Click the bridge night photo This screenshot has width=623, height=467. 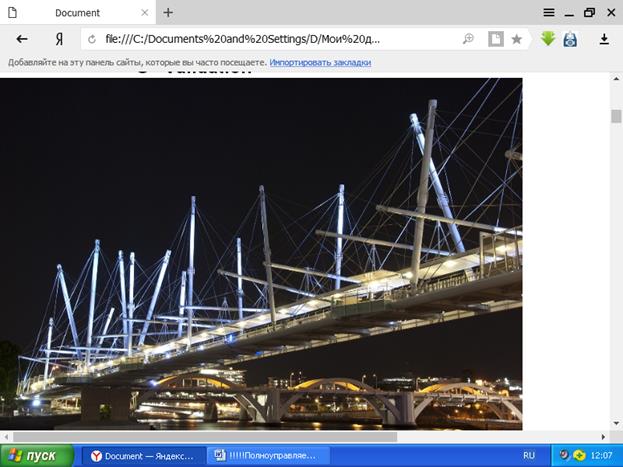pyautogui.click(x=261, y=254)
